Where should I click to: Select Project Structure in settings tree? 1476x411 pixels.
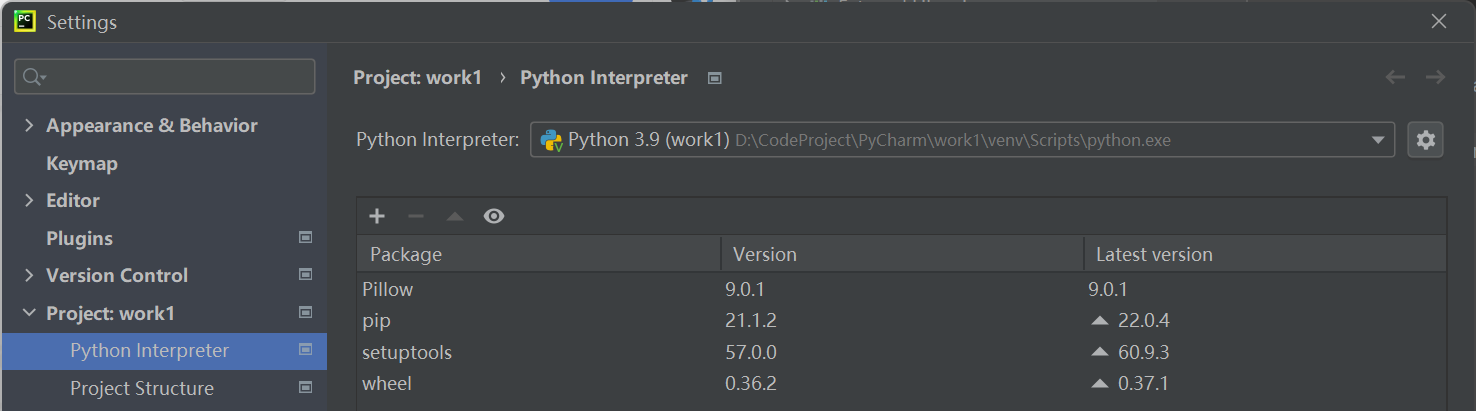(x=142, y=388)
